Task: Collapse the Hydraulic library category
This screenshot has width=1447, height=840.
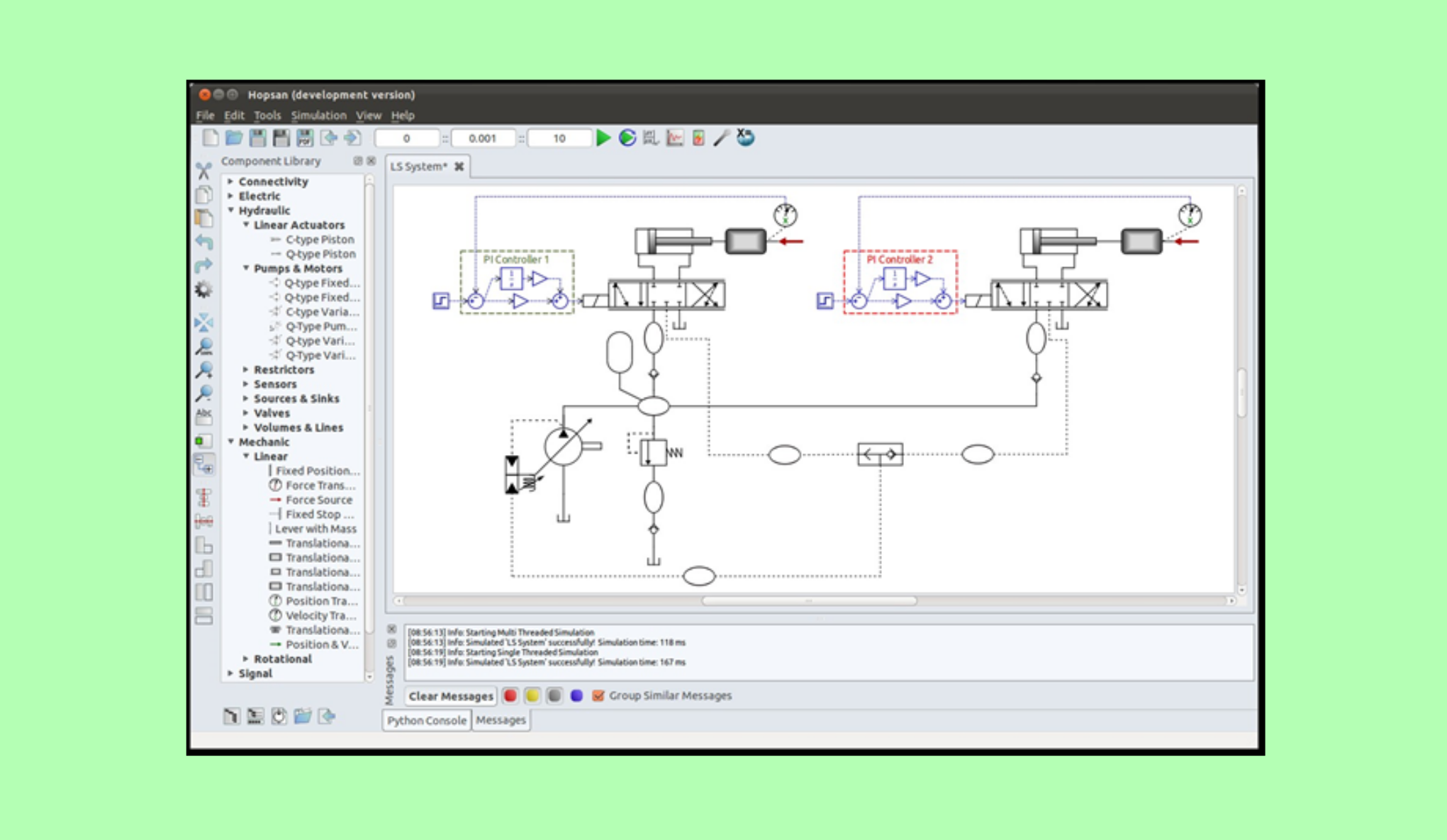Action: click(231, 211)
